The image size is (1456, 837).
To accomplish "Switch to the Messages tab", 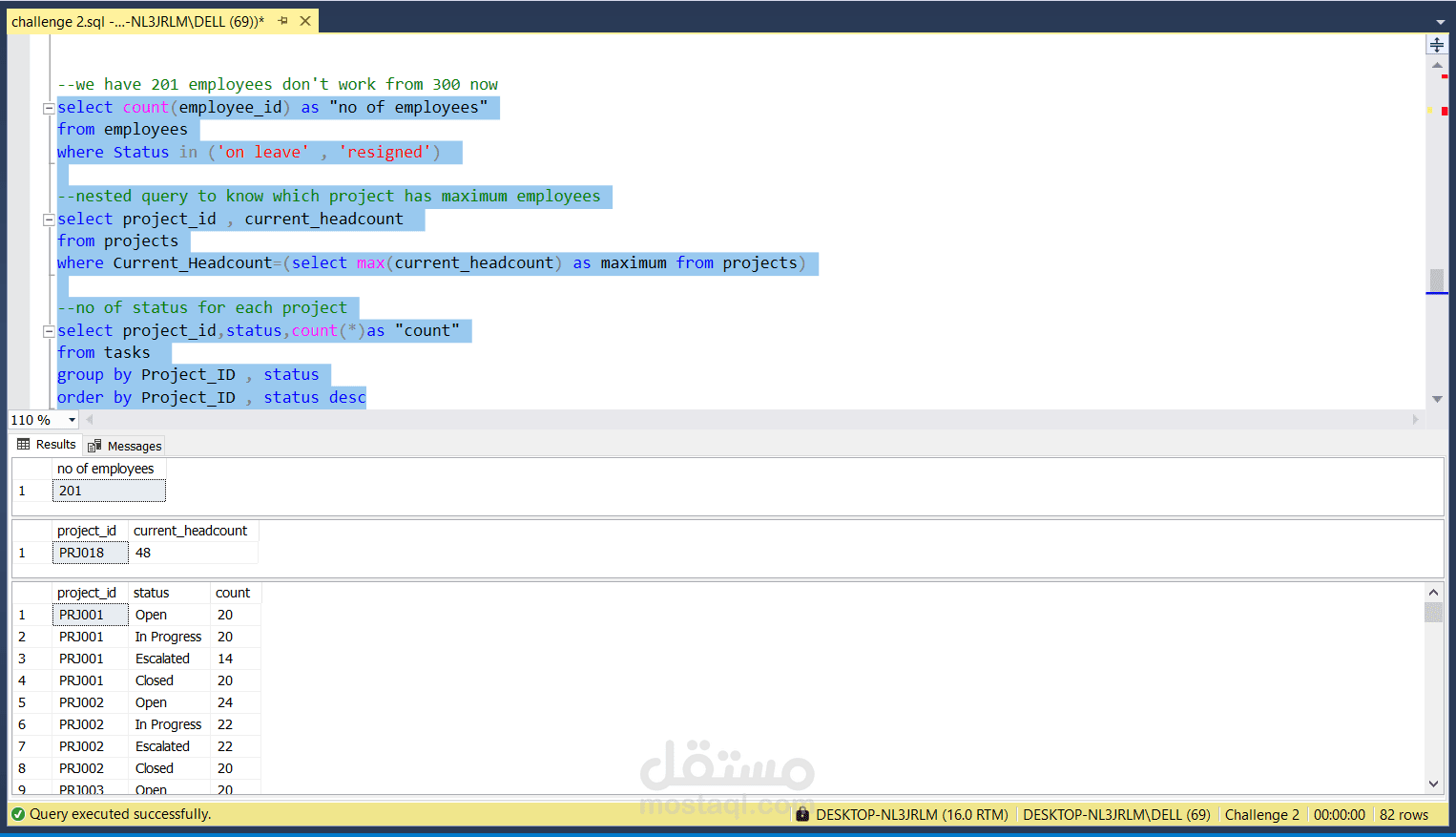I will (125, 446).
